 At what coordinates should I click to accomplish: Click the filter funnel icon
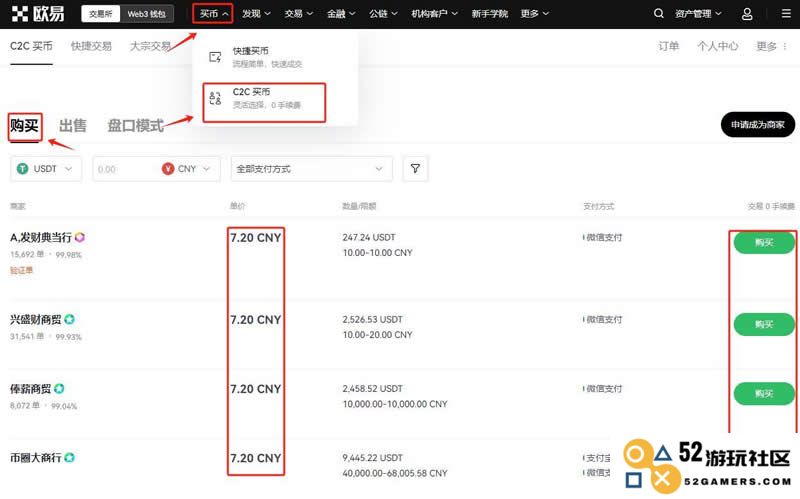(415, 168)
